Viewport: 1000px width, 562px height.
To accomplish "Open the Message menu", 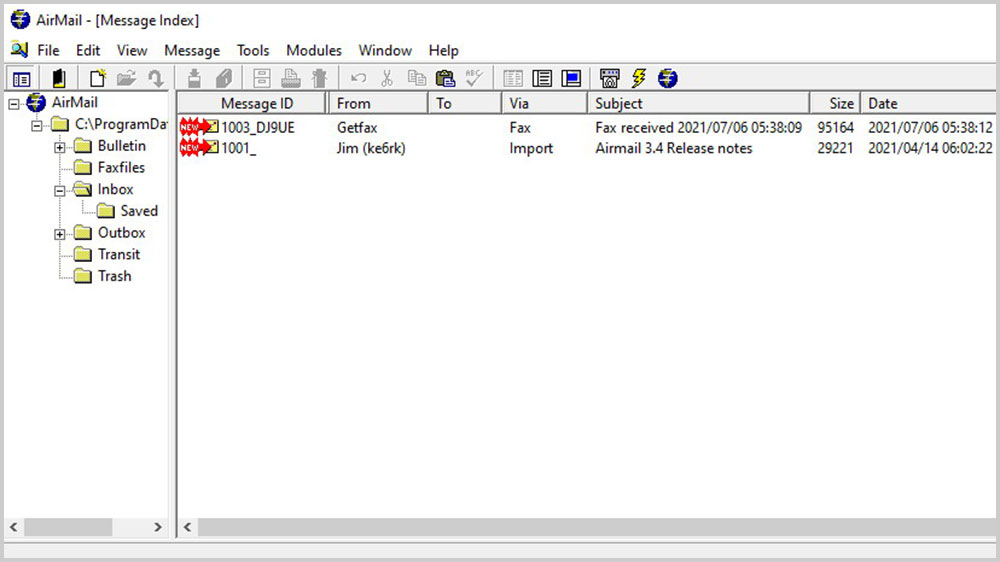I will click(191, 50).
